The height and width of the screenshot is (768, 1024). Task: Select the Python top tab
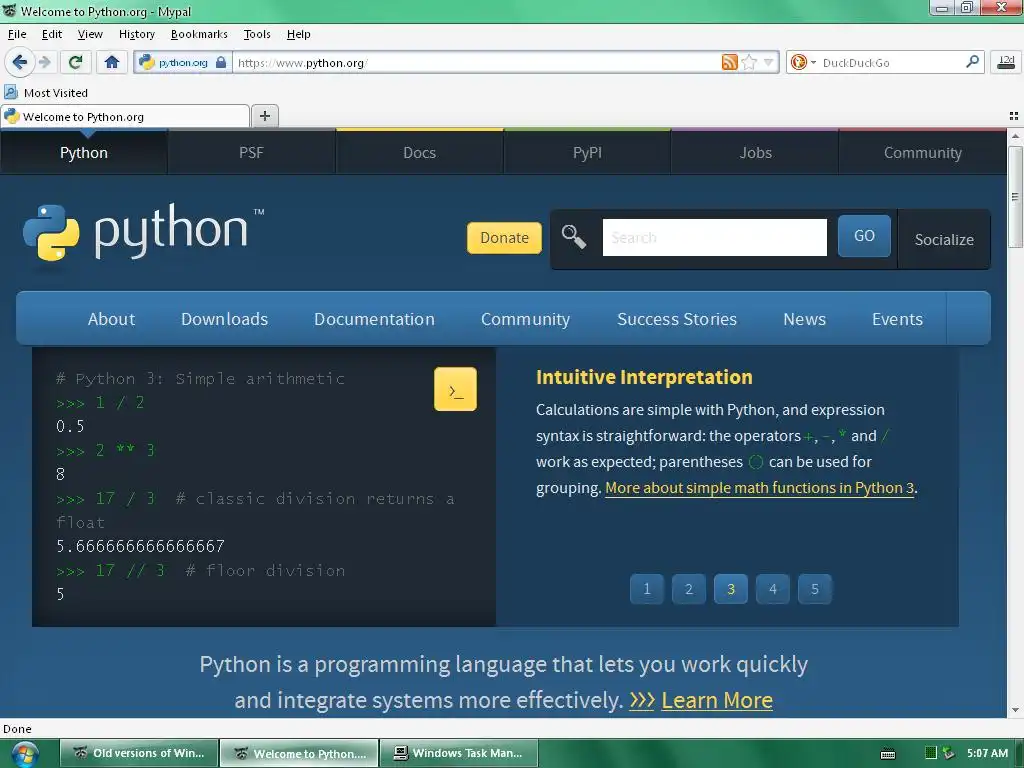(84, 152)
